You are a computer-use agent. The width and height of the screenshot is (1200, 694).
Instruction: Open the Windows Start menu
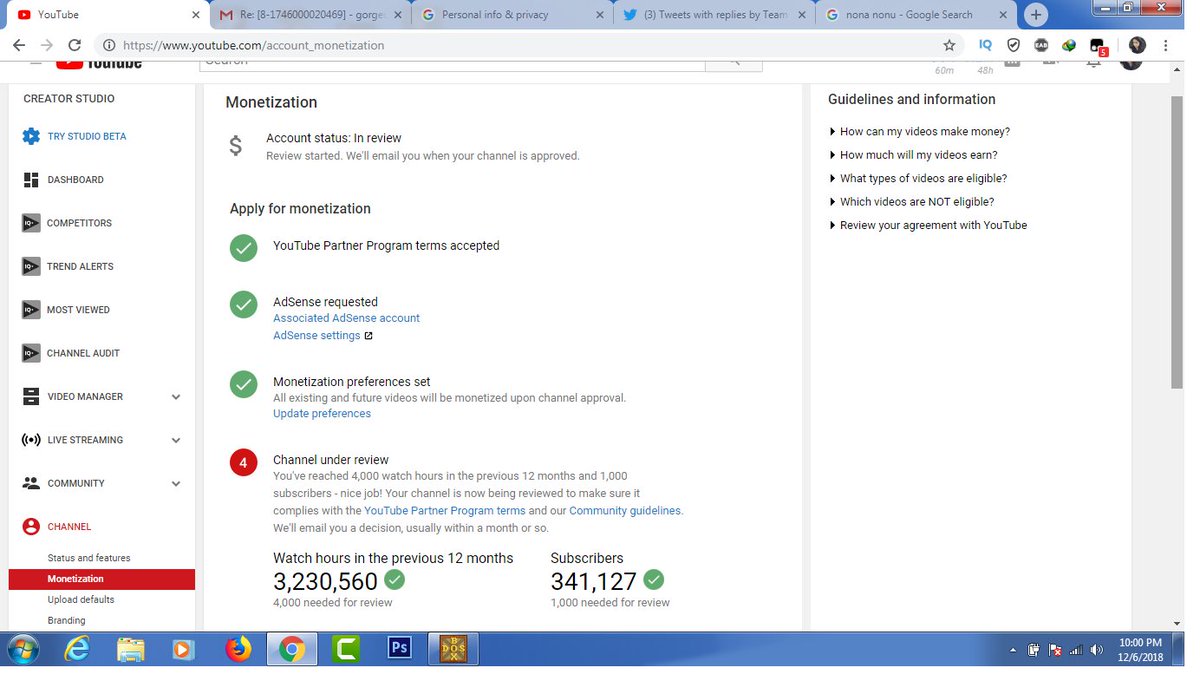point(22,649)
